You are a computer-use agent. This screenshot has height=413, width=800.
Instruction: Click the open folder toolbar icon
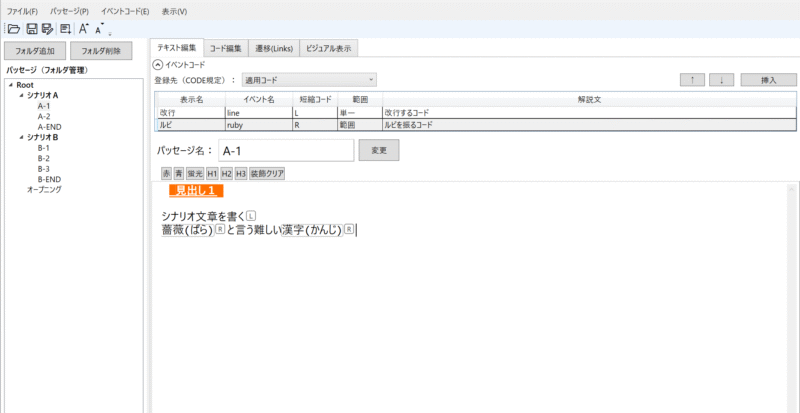click(x=13, y=29)
